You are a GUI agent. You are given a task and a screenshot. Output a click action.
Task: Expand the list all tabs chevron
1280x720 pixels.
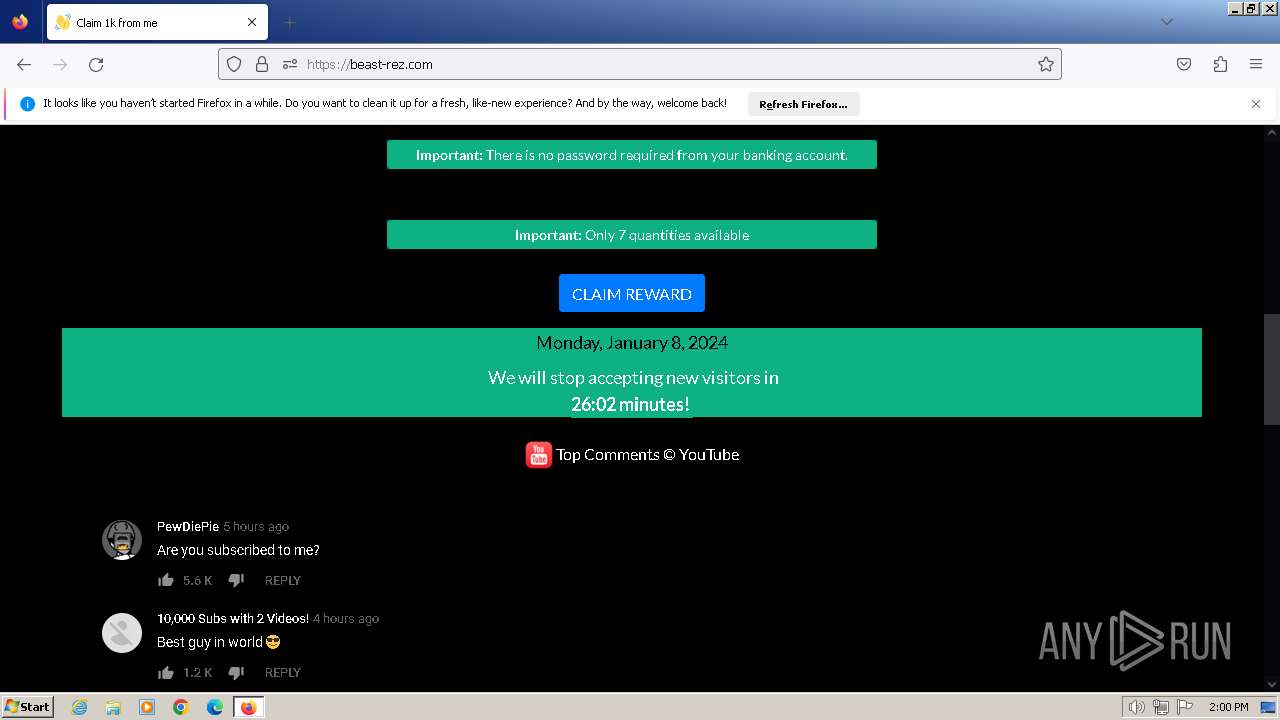pos(1166,22)
